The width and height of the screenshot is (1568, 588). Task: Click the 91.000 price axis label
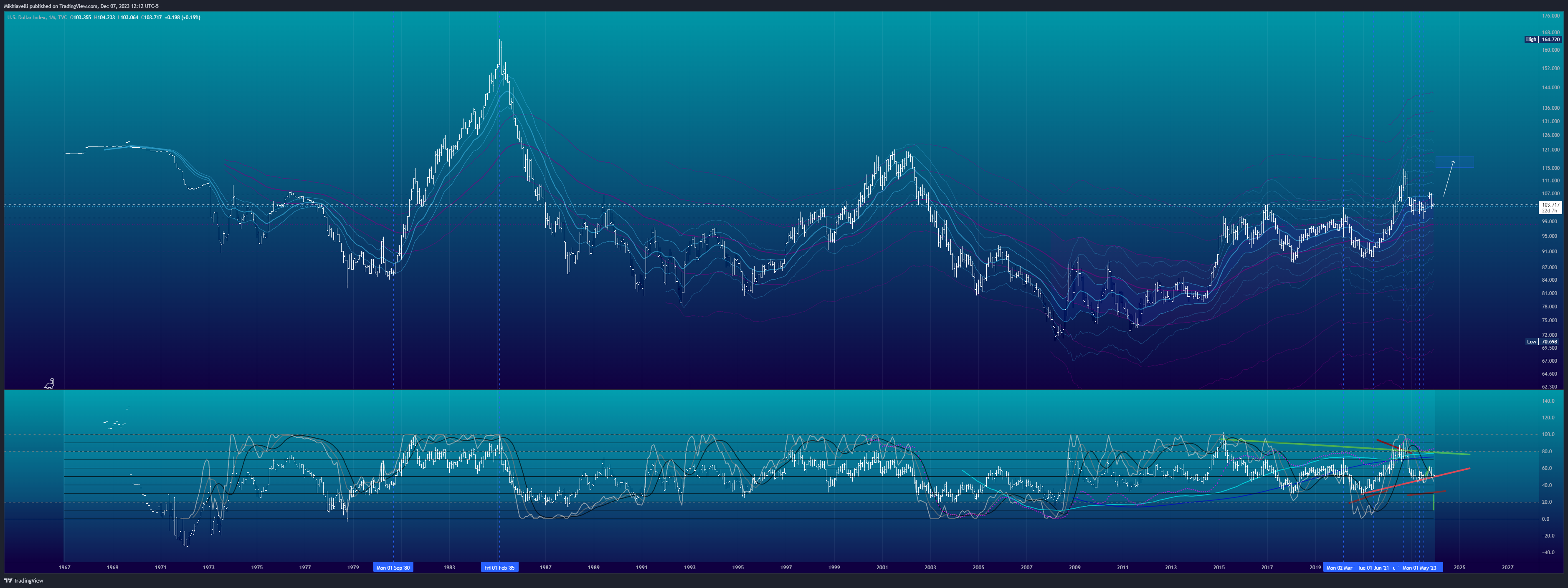tap(1550, 251)
